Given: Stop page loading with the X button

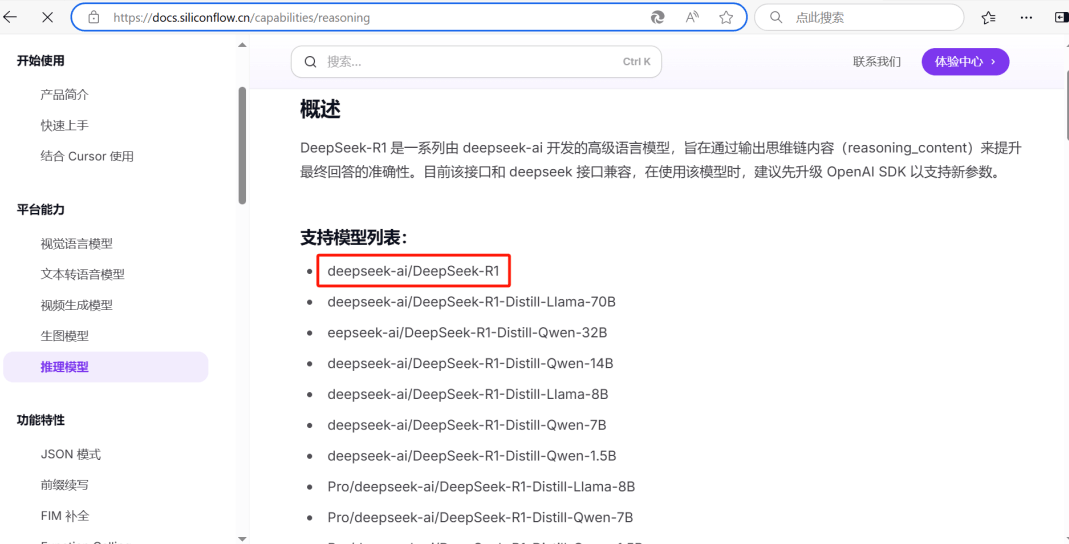Looking at the screenshot, I should point(48,17).
